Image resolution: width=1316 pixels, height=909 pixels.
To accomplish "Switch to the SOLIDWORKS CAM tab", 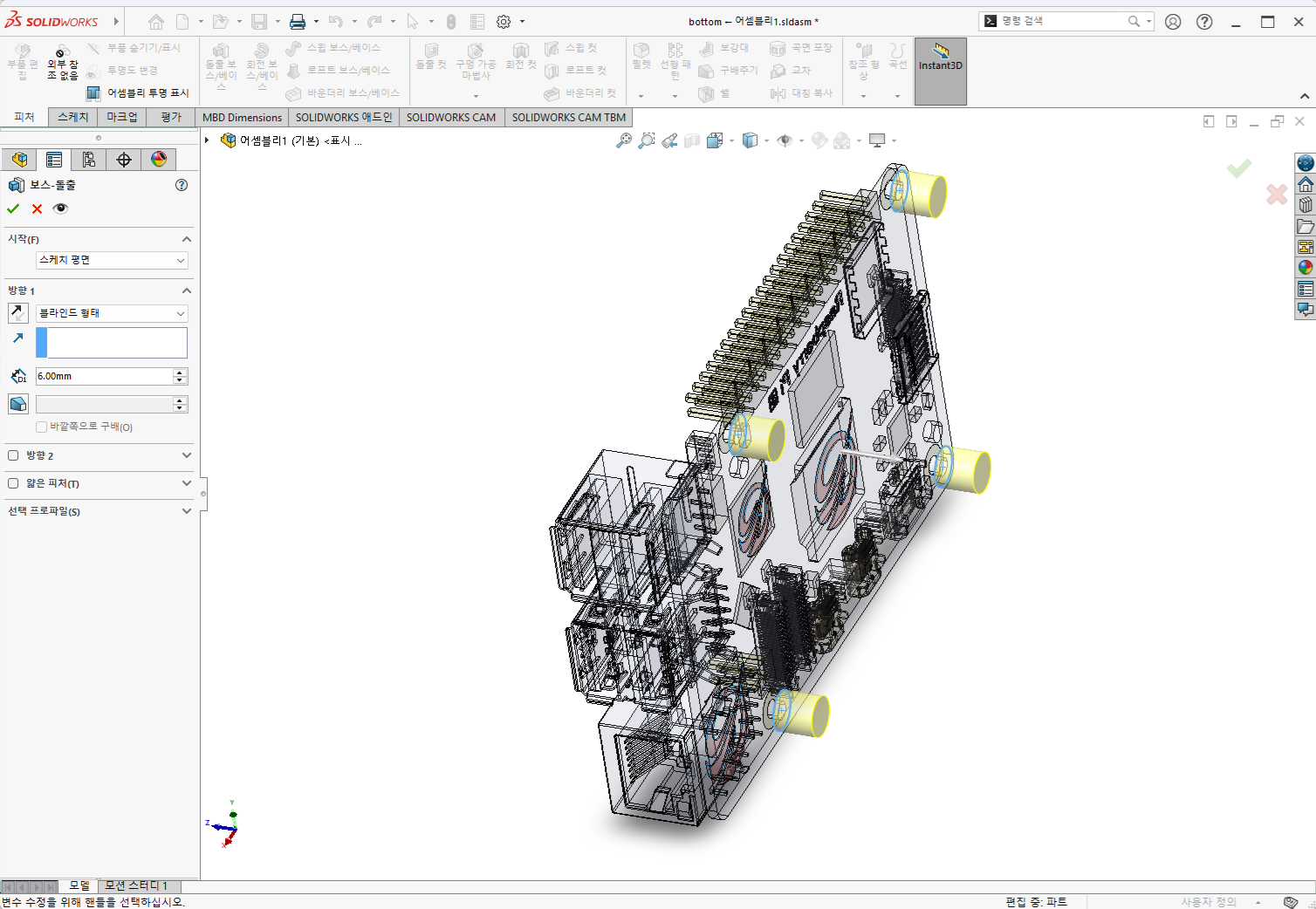I will [451, 117].
